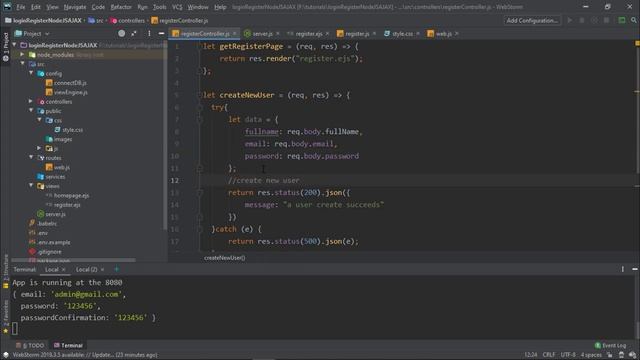Expand the js folder
Viewport: 640px width, 360px height.
click(x=40, y=148)
